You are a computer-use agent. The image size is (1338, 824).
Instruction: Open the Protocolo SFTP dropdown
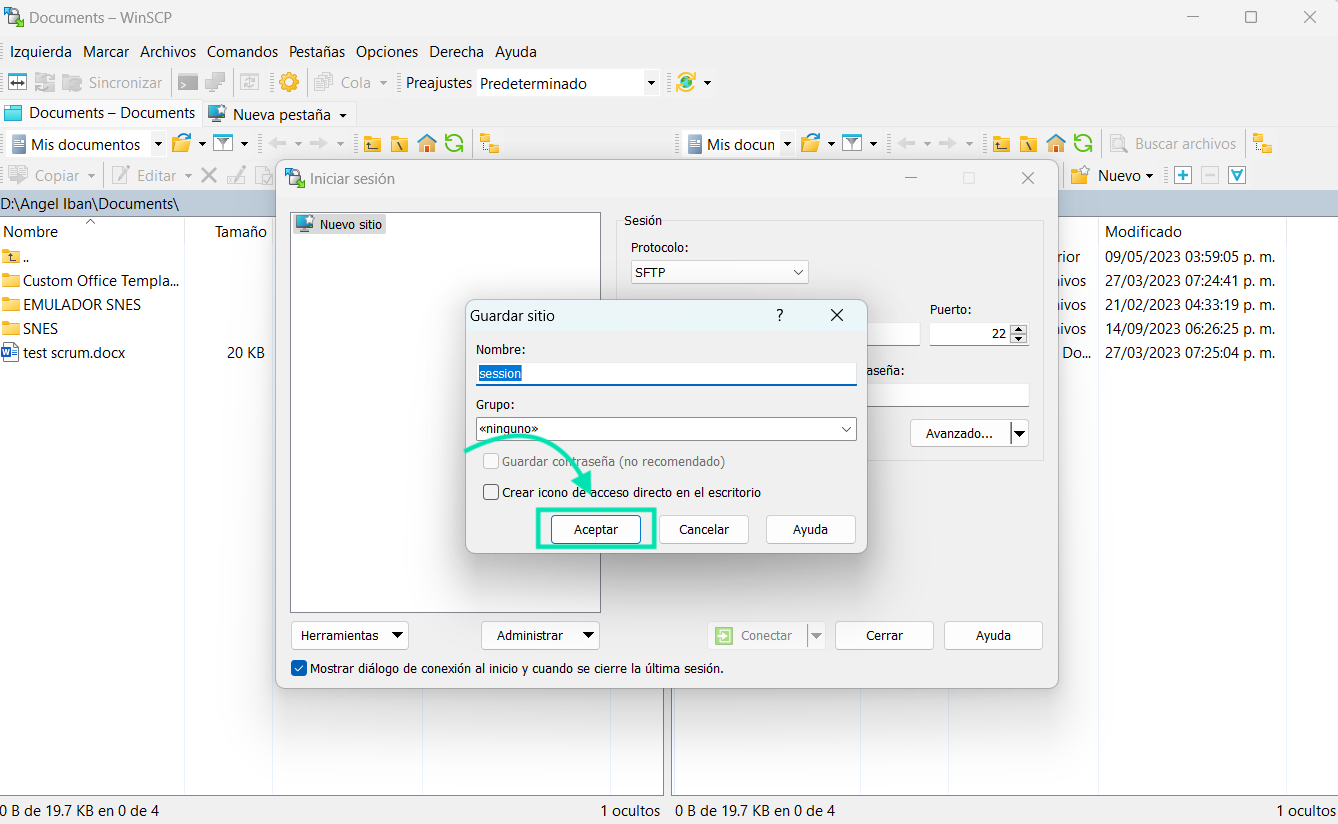point(720,272)
